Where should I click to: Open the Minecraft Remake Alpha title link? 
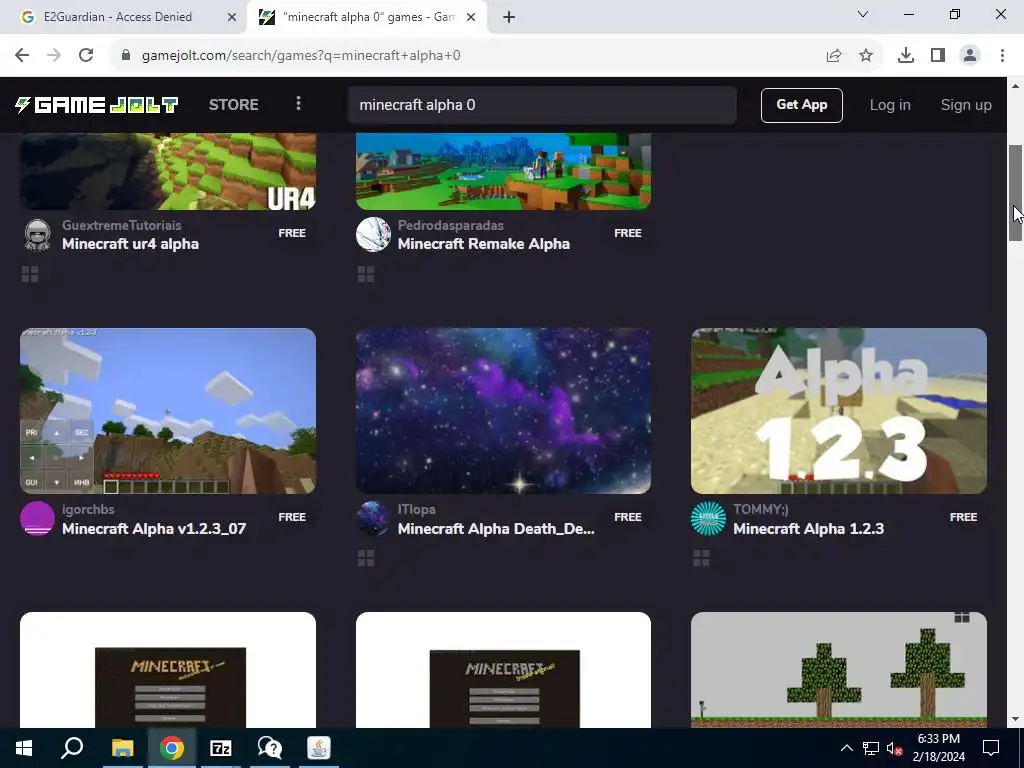pyautogui.click(x=484, y=244)
